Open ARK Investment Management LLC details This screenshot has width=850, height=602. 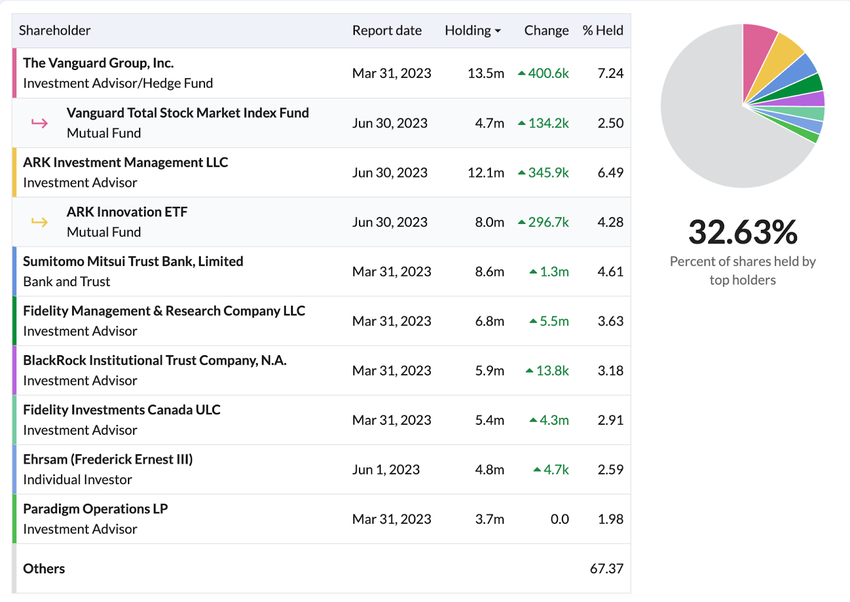click(x=125, y=162)
